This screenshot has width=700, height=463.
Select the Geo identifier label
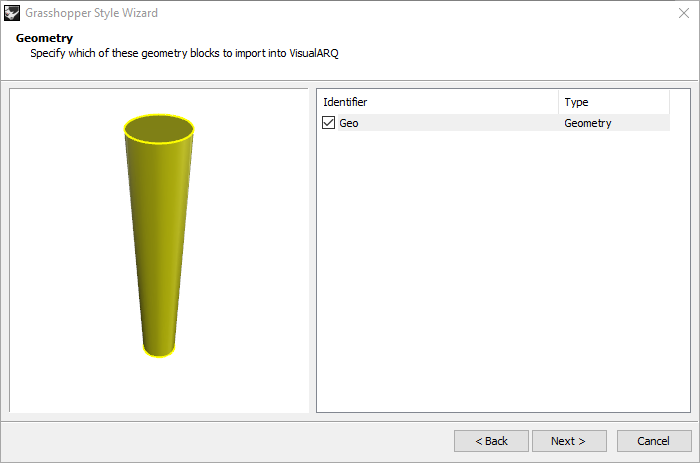coord(349,123)
